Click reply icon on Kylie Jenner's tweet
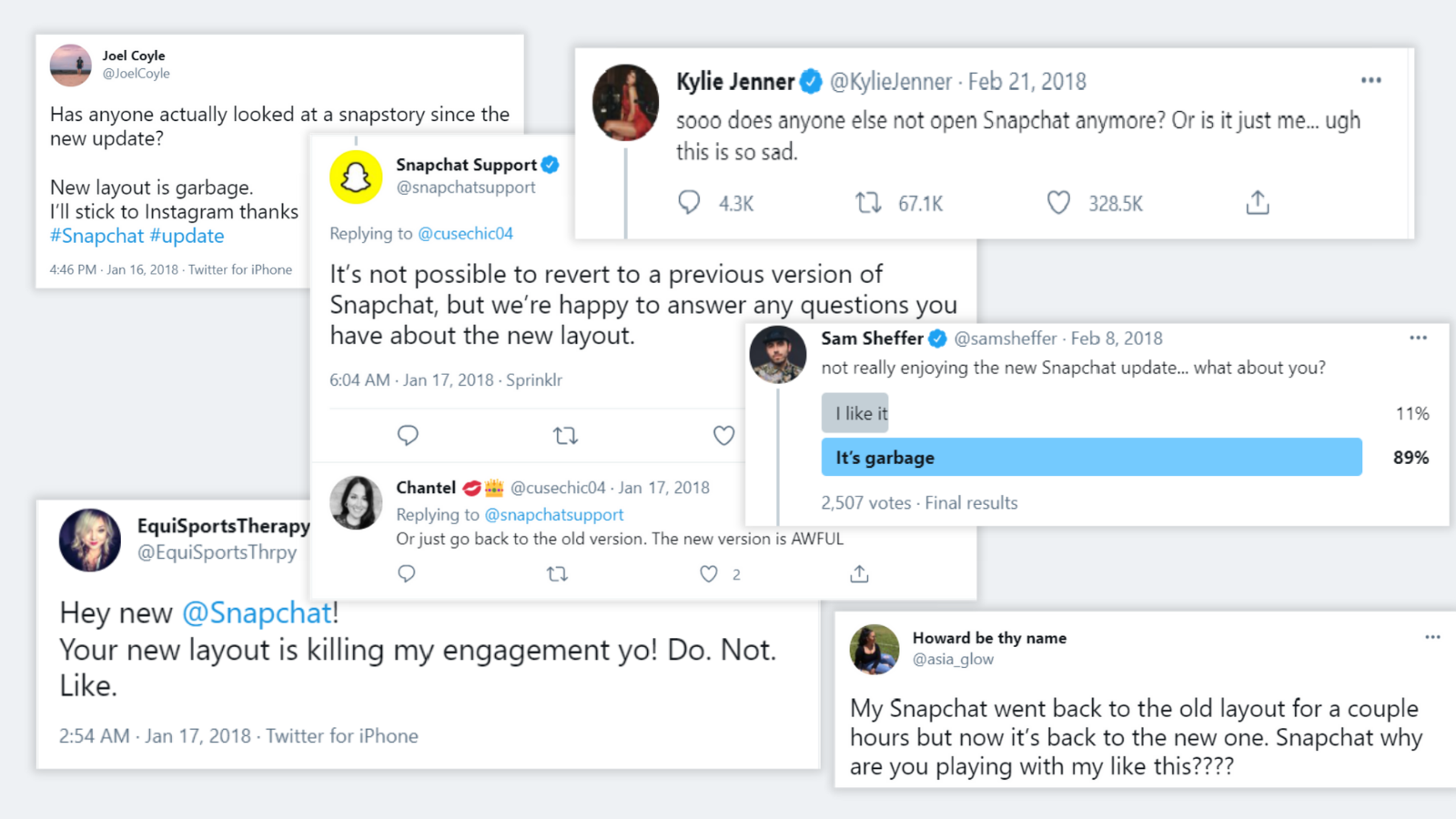Image resolution: width=1456 pixels, height=819 pixels. click(x=689, y=202)
